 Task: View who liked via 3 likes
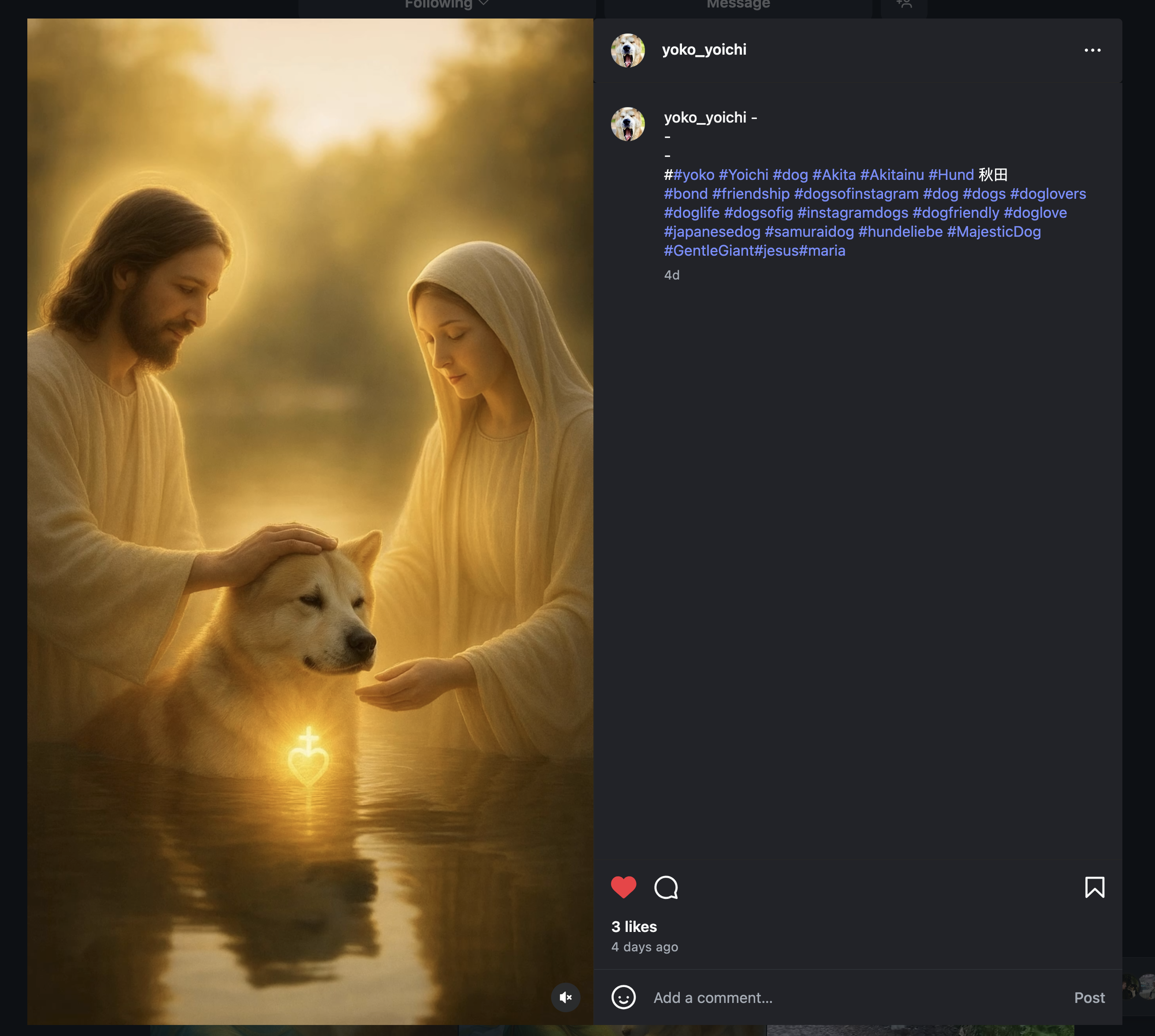pos(633,927)
